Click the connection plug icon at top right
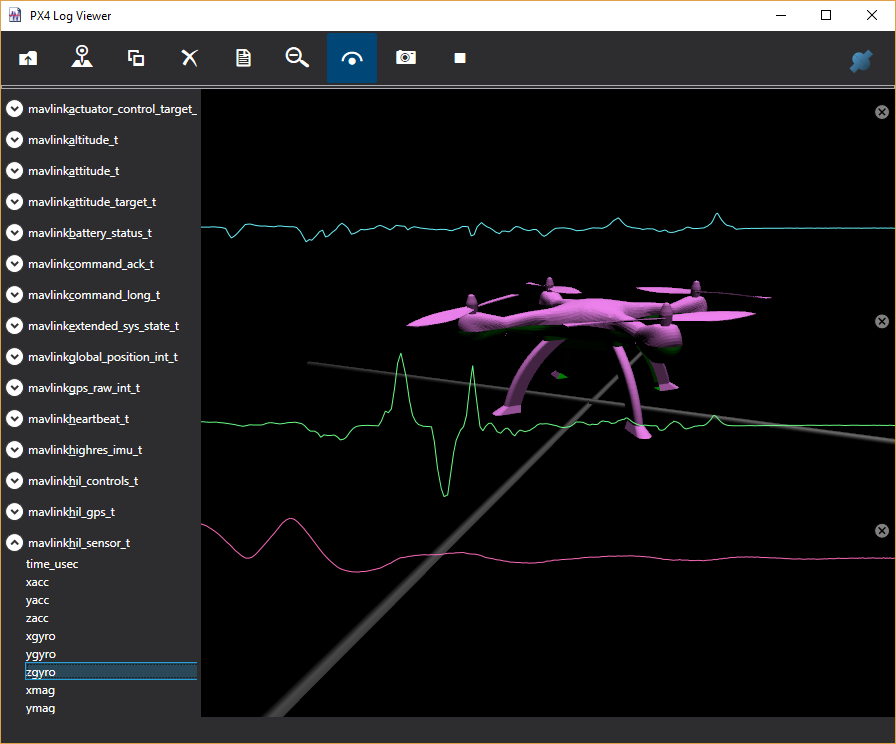This screenshot has height=744, width=896. click(860, 61)
